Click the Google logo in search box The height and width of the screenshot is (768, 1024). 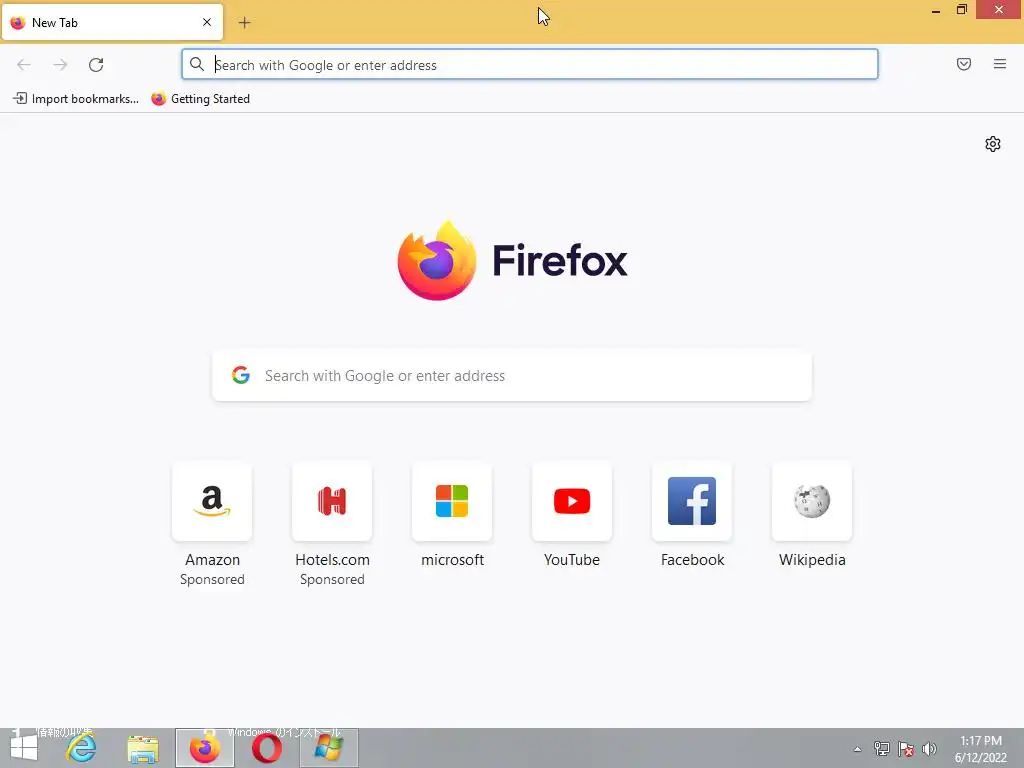[241, 375]
